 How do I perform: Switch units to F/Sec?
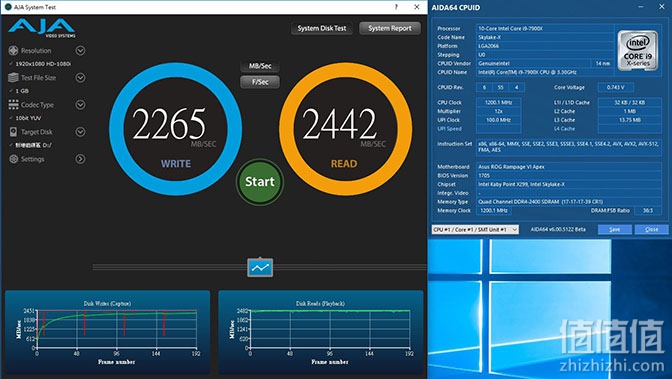coord(260,82)
